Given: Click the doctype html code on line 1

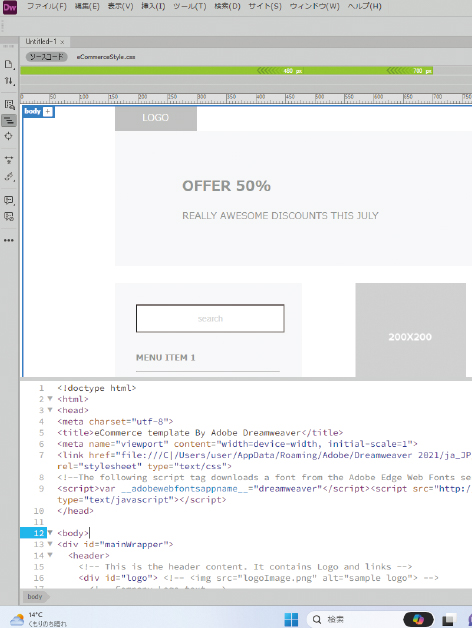Looking at the screenshot, I should click(x=97, y=388).
